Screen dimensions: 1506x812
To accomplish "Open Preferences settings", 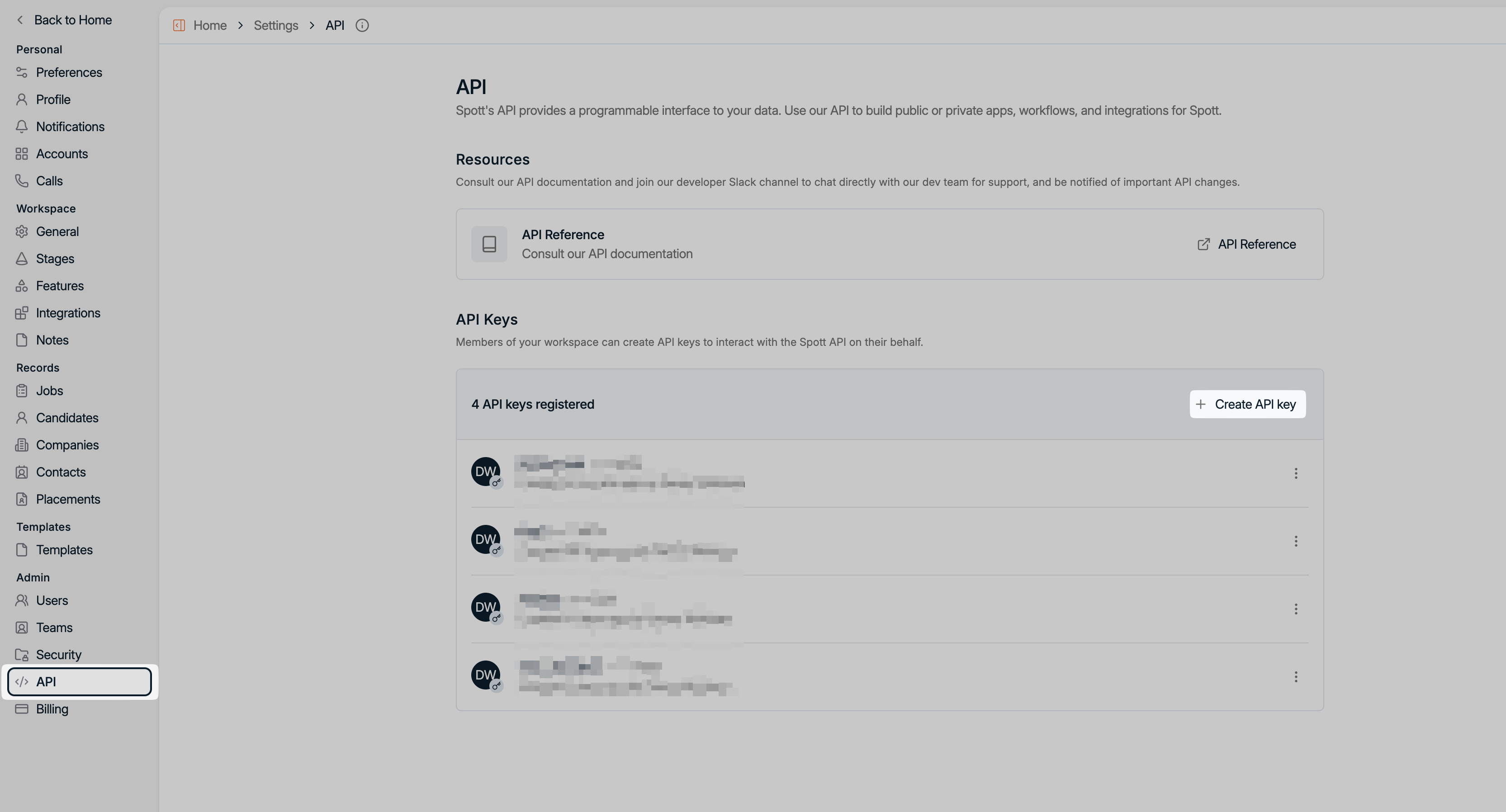I will pyautogui.click(x=68, y=72).
